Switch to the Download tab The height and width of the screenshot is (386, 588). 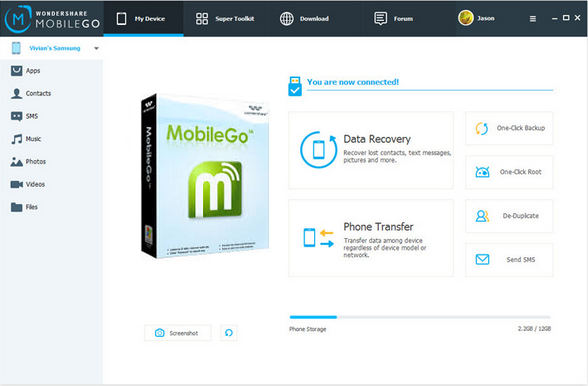point(304,18)
